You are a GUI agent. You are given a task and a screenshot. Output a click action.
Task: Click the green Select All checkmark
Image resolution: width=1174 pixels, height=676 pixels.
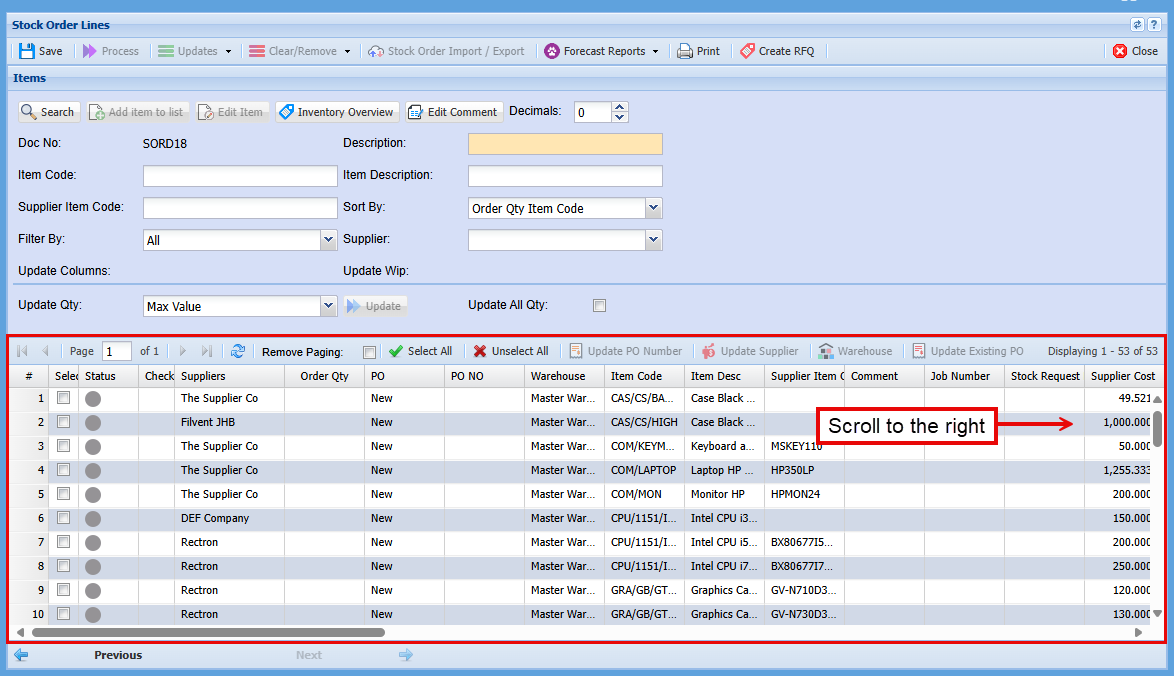point(397,351)
